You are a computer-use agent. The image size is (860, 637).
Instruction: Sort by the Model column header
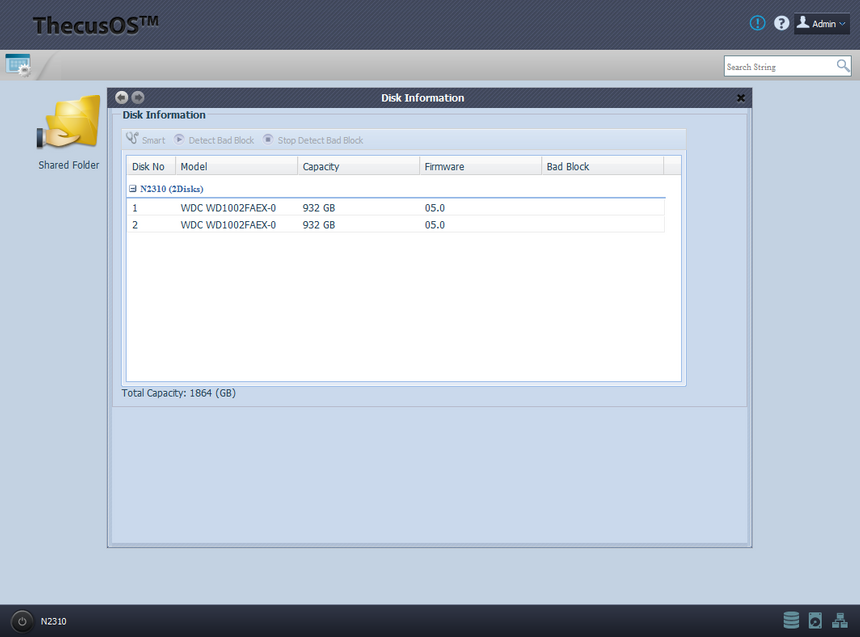click(235, 166)
